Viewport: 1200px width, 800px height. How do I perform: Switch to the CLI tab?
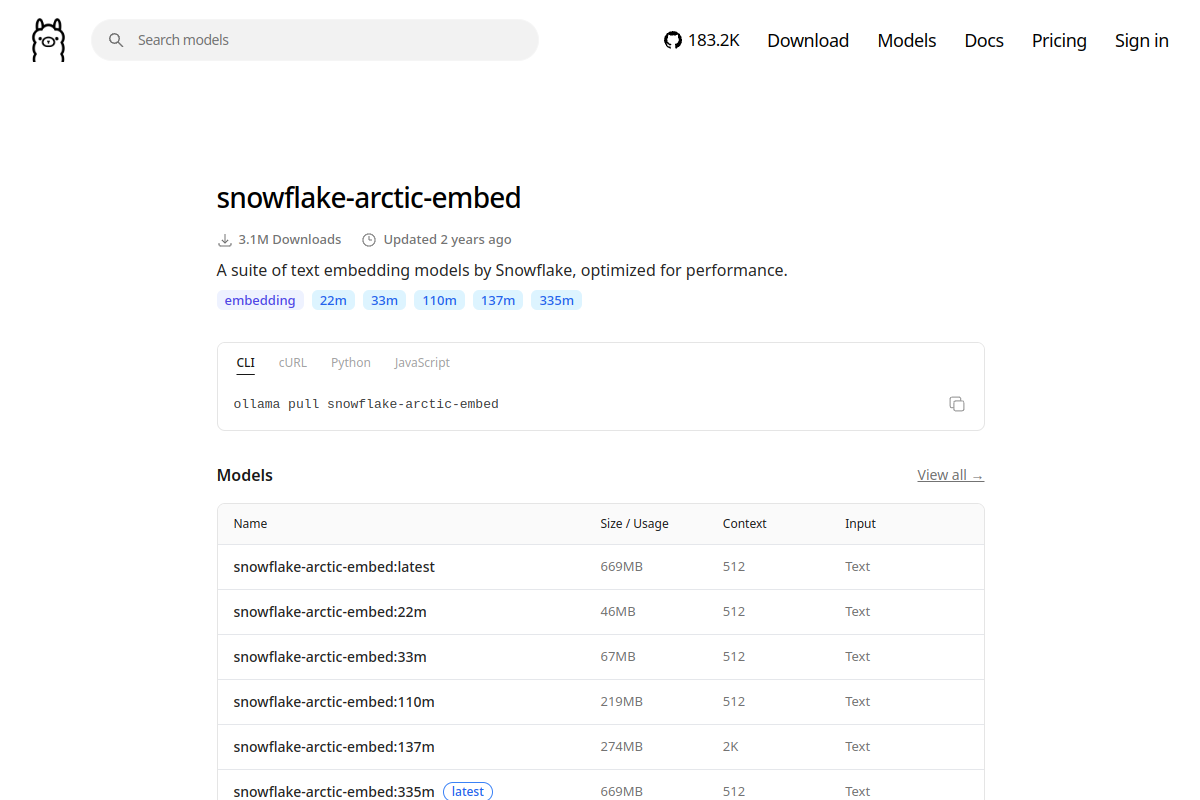pyautogui.click(x=246, y=363)
